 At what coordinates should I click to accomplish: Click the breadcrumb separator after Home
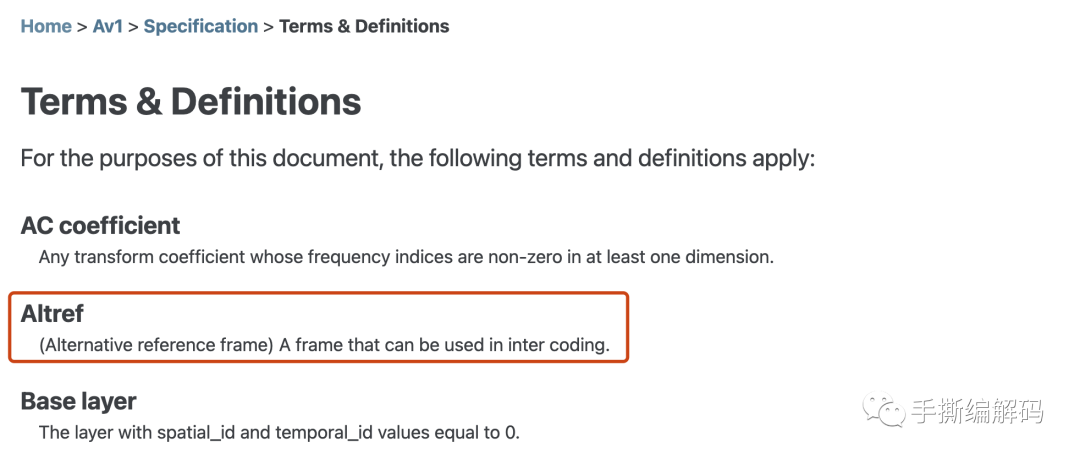tap(82, 27)
